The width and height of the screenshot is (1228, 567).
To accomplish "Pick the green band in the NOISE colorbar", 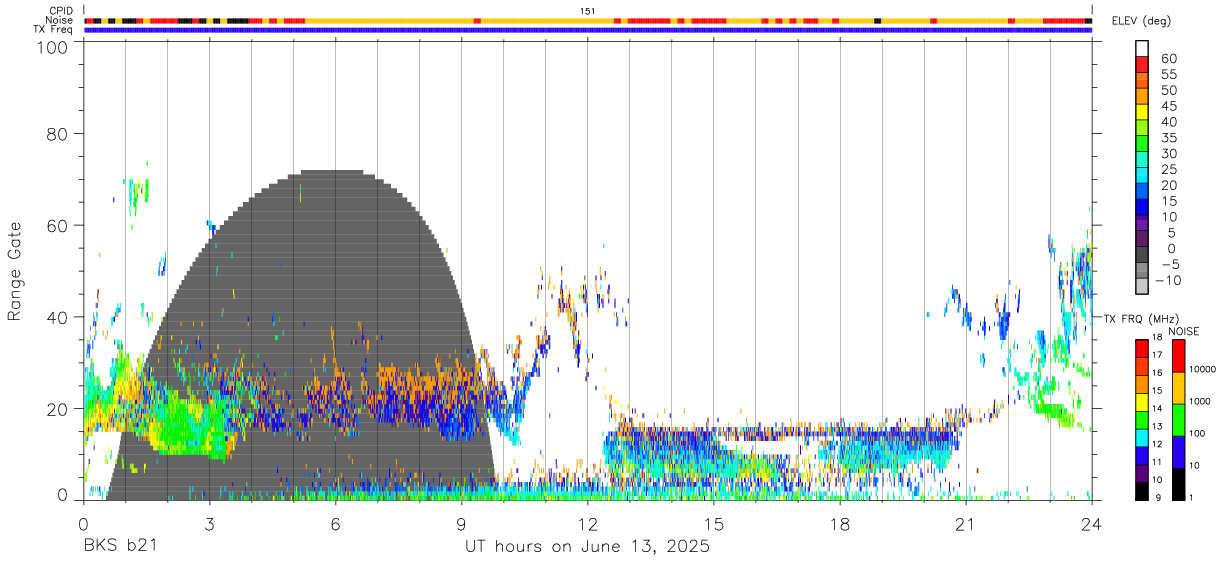I will [1178, 419].
